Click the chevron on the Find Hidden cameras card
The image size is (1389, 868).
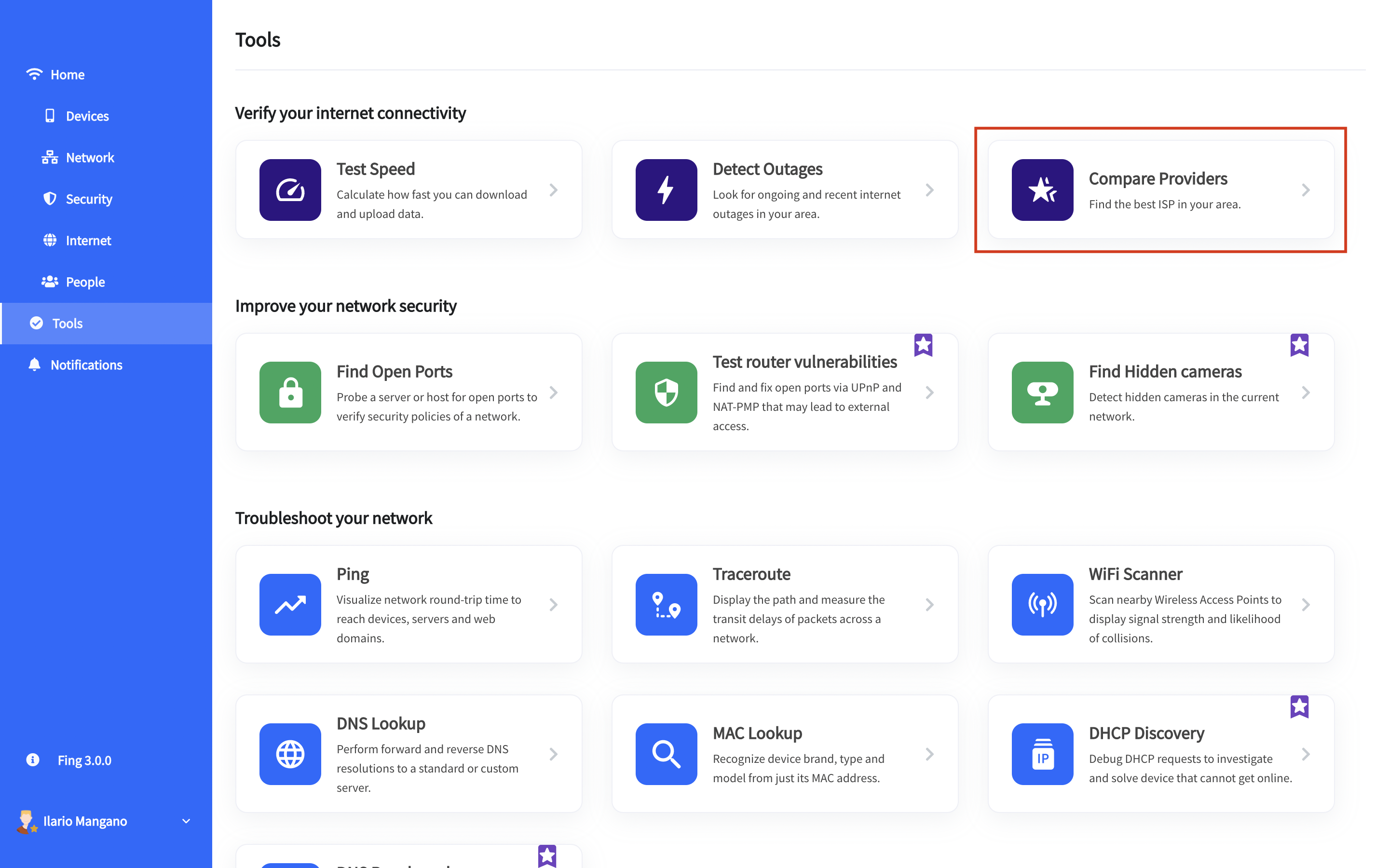pyautogui.click(x=1306, y=393)
